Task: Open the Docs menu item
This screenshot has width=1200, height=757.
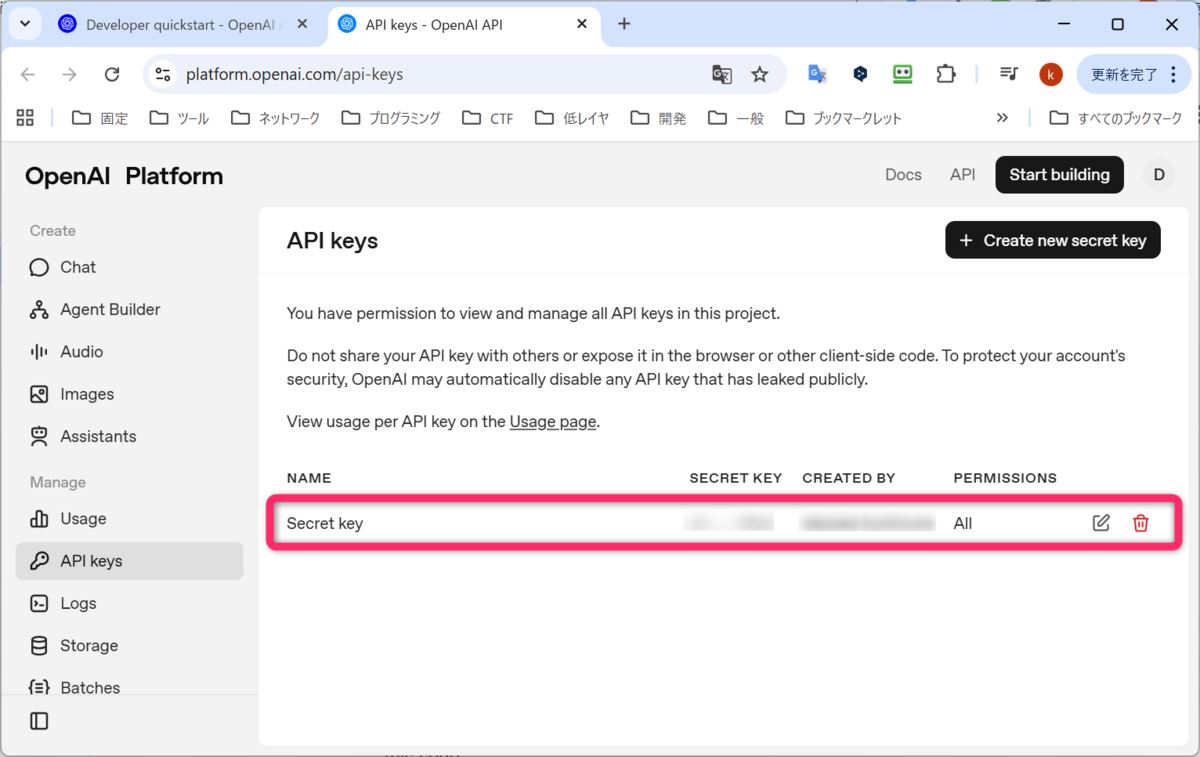Action: click(903, 174)
